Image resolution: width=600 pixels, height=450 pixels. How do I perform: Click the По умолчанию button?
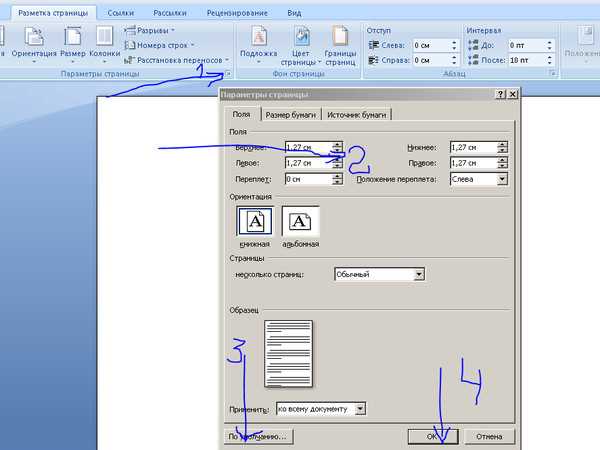click(258, 436)
